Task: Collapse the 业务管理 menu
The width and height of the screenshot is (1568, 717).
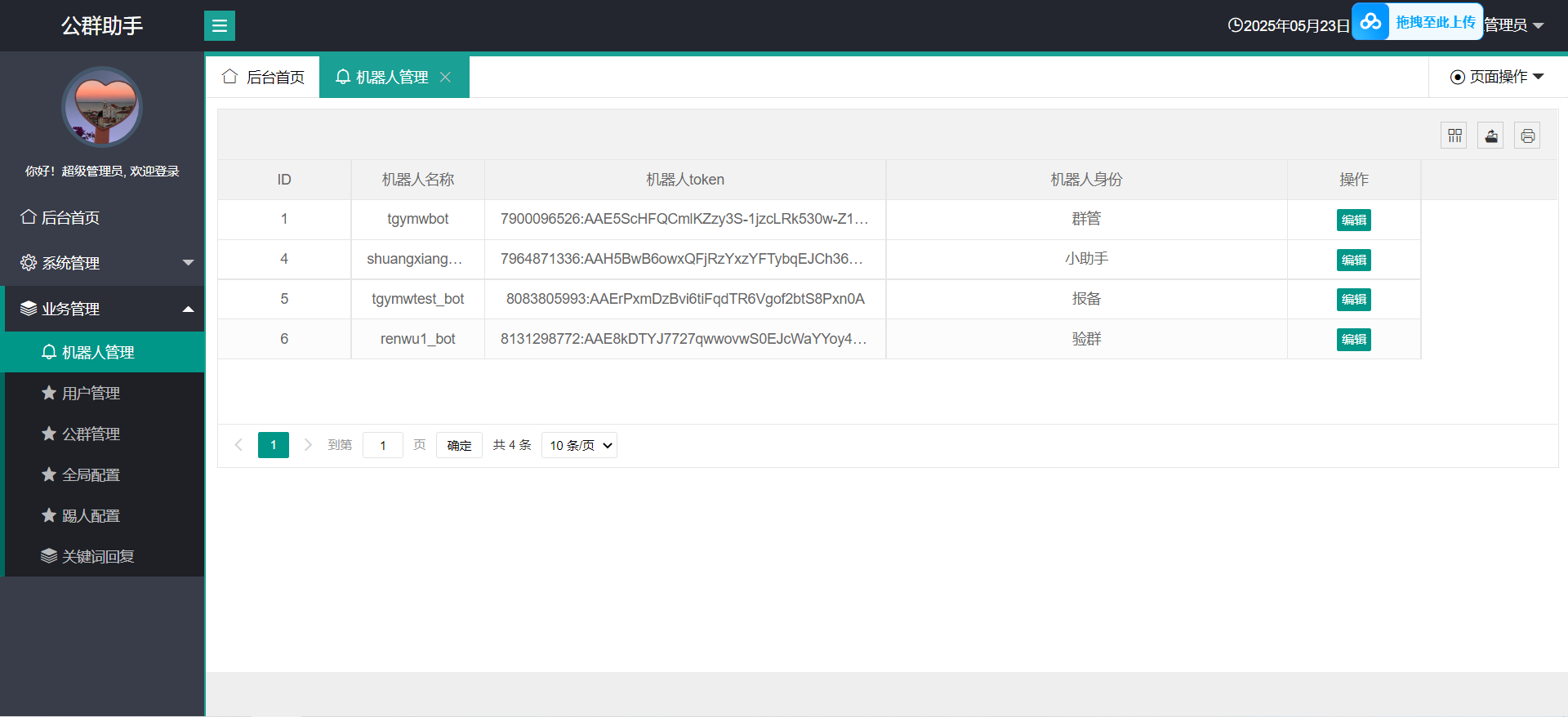Action: tap(102, 309)
